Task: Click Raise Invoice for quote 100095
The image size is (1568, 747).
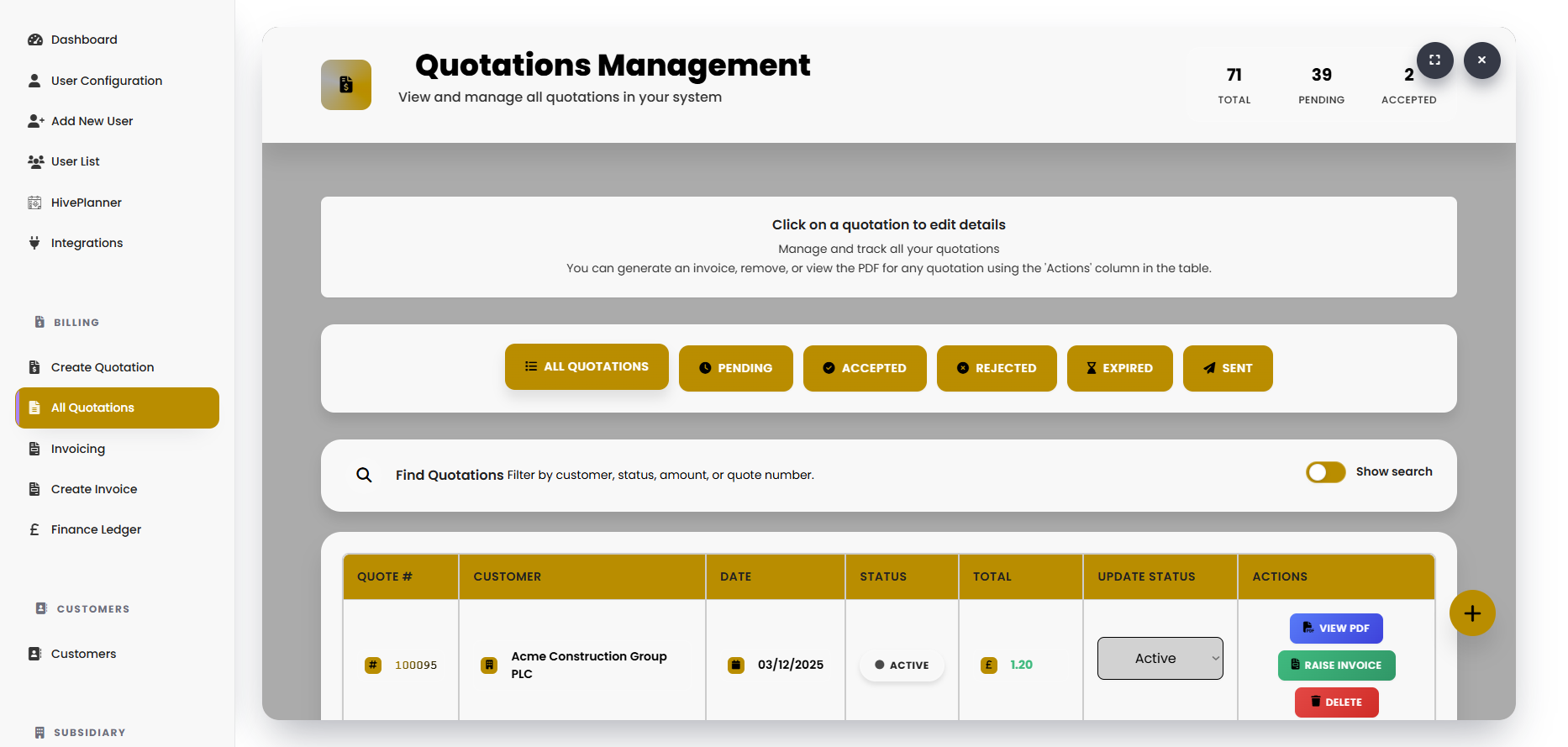Action: 1336,665
